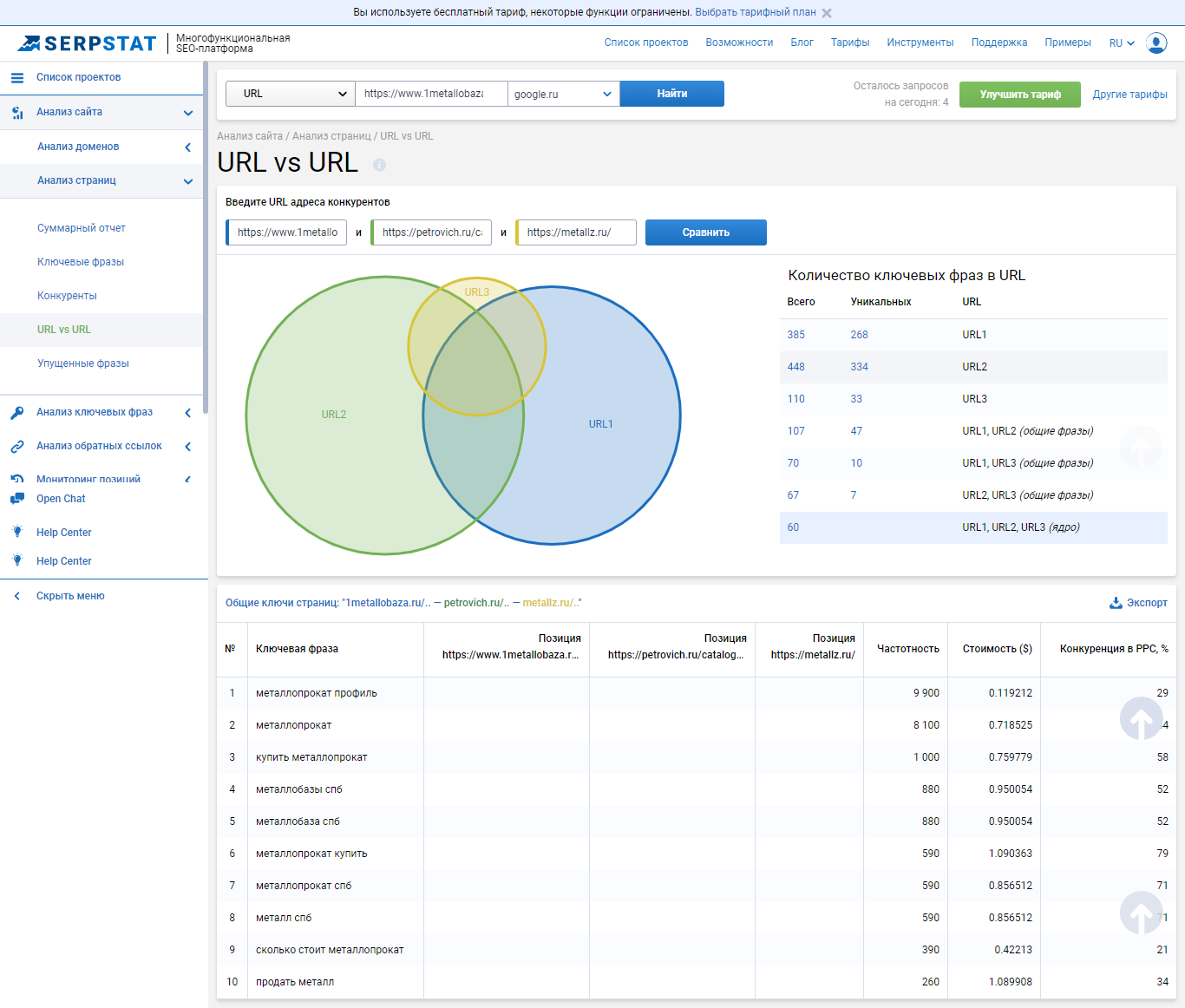This screenshot has height=1008, width=1185.
Task: Open the Инструменты header menu
Action: pyautogui.click(x=920, y=43)
